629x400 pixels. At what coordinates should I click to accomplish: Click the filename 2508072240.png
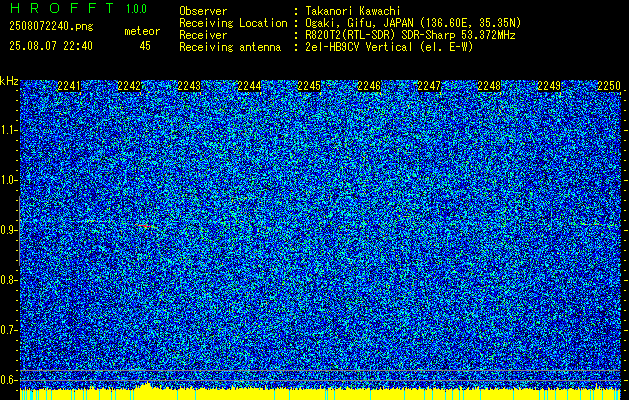(x=51, y=26)
